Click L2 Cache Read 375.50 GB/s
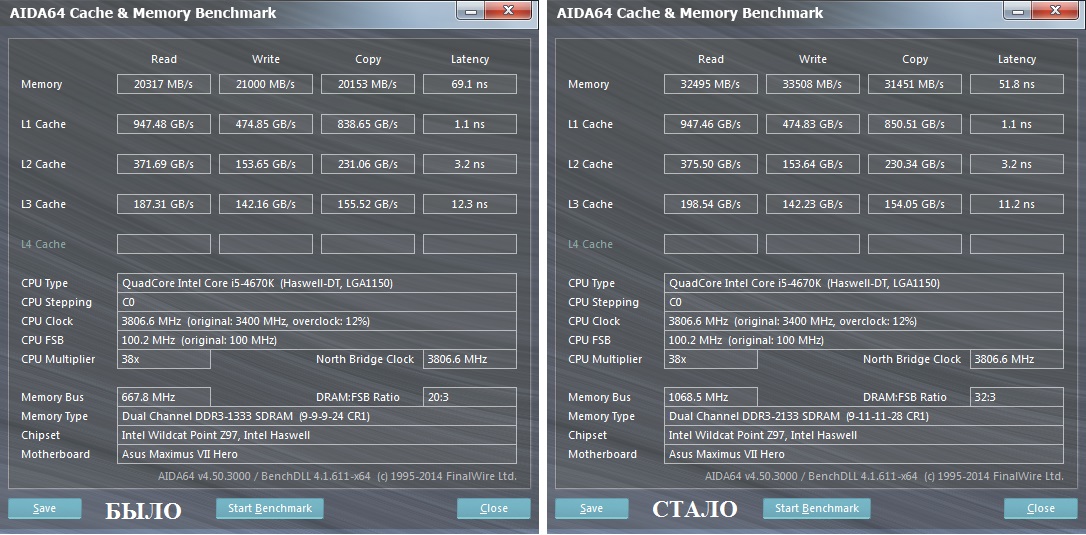Image resolution: width=1086 pixels, height=535 pixels. click(x=711, y=164)
